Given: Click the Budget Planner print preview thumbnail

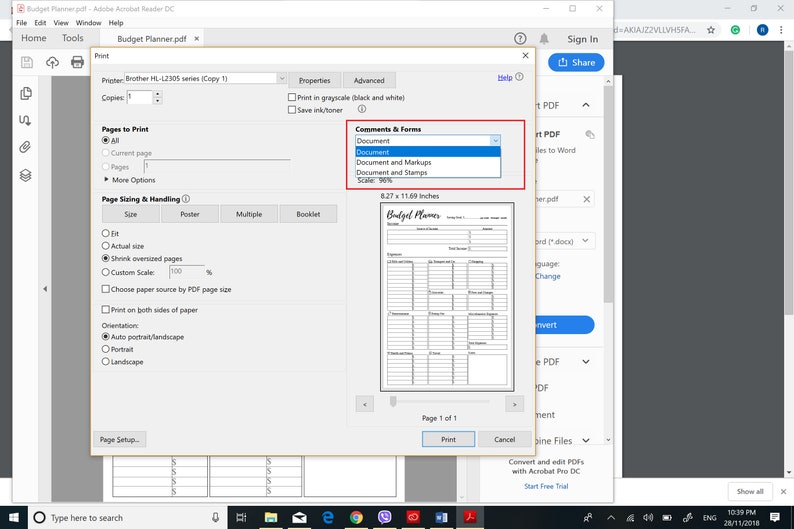Looking at the screenshot, I should click(447, 297).
